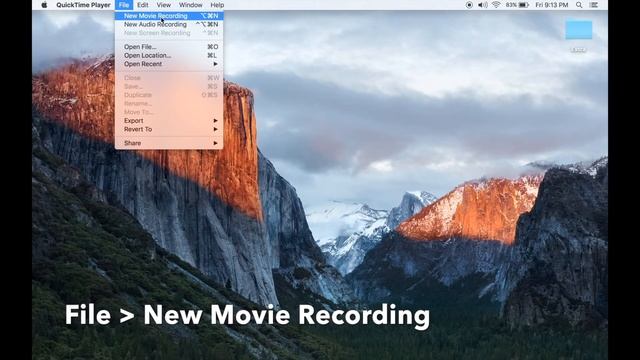The image size is (640, 360).
Task: Expand the Export submenu
Action: (x=169, y=121)
